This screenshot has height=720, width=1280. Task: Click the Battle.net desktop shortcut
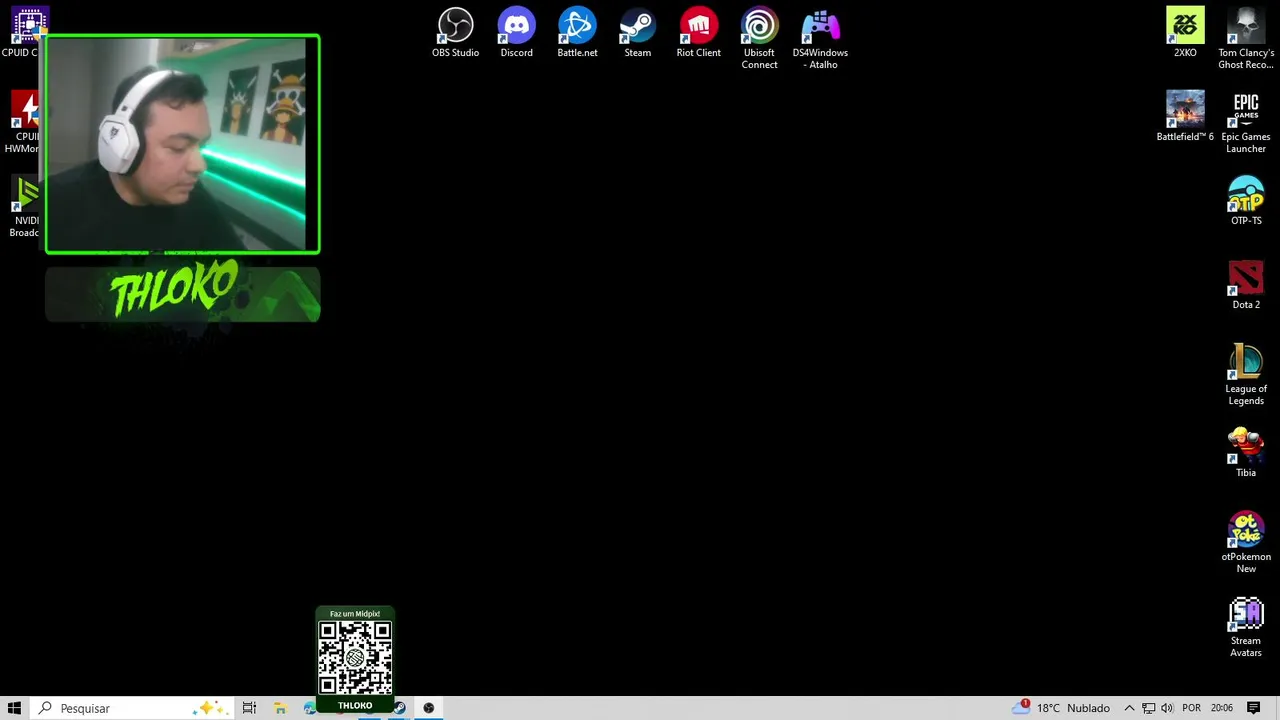tap(577, 33)
